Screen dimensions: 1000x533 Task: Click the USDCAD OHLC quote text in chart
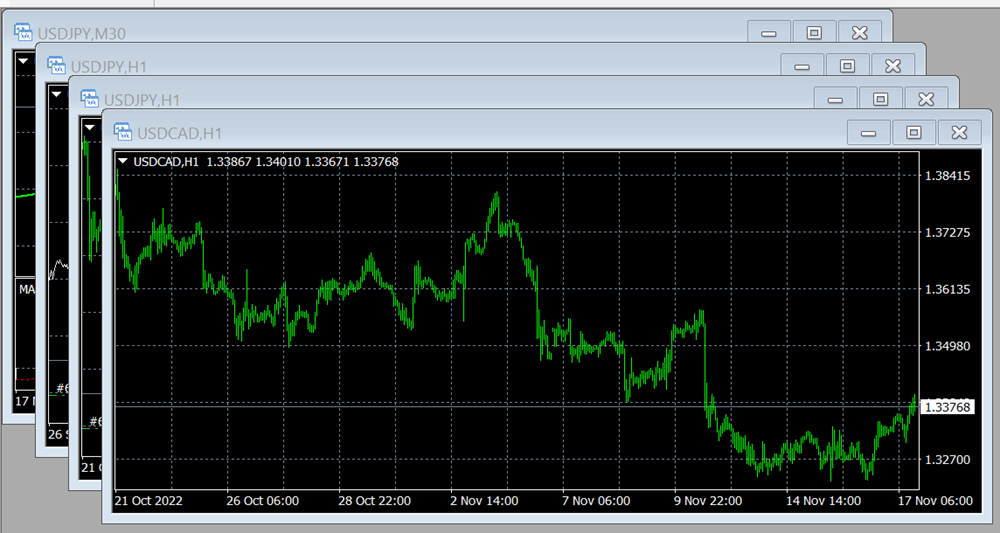tap(266, 161)
